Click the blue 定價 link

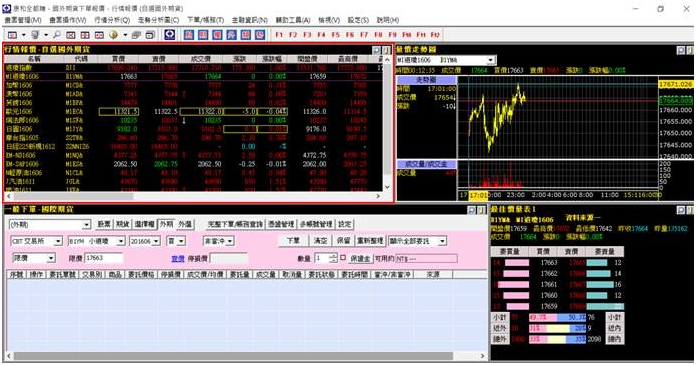coord(178,258)
